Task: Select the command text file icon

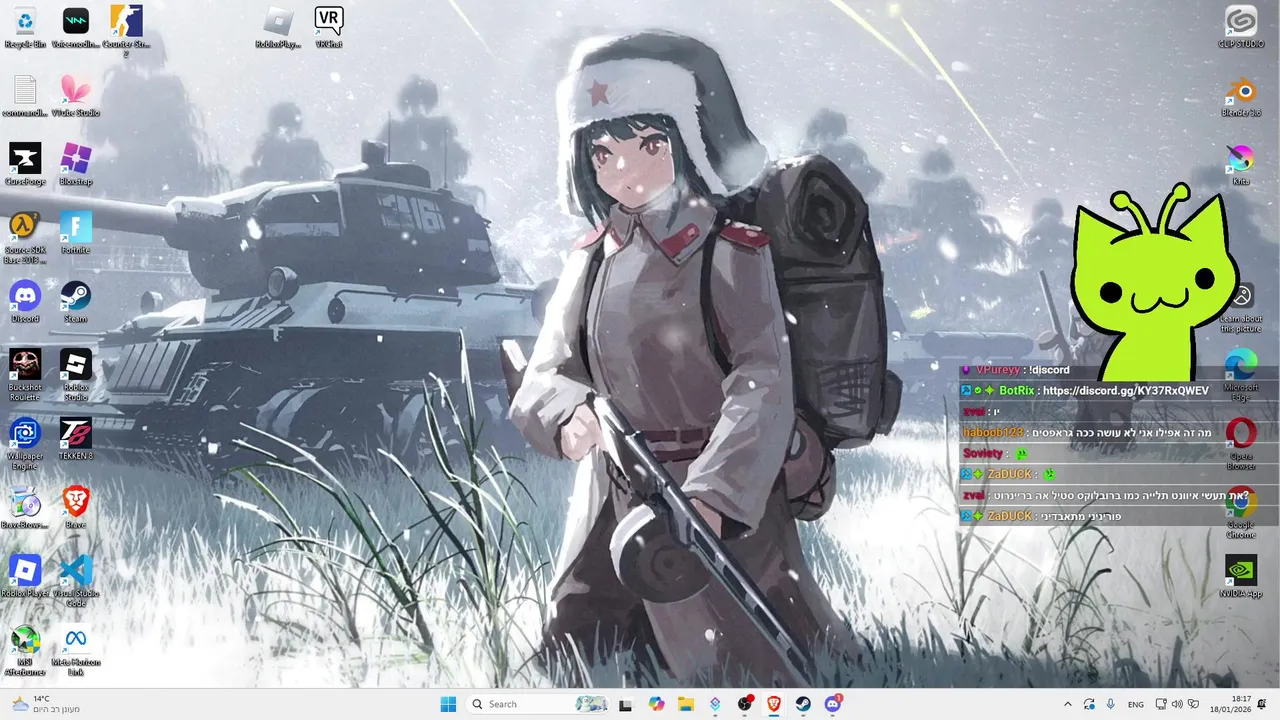Action: point(25,97)
